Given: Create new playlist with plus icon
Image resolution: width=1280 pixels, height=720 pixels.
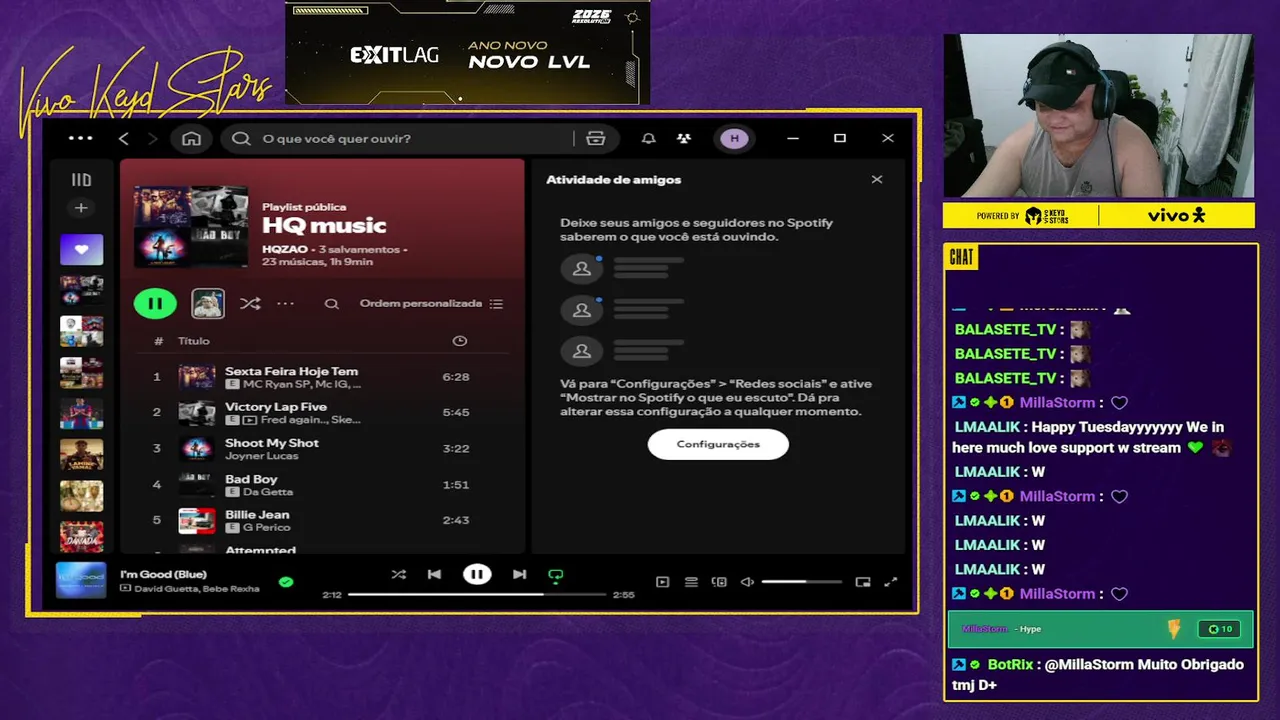Looking at the screenshot, I should tap(81, 208).
